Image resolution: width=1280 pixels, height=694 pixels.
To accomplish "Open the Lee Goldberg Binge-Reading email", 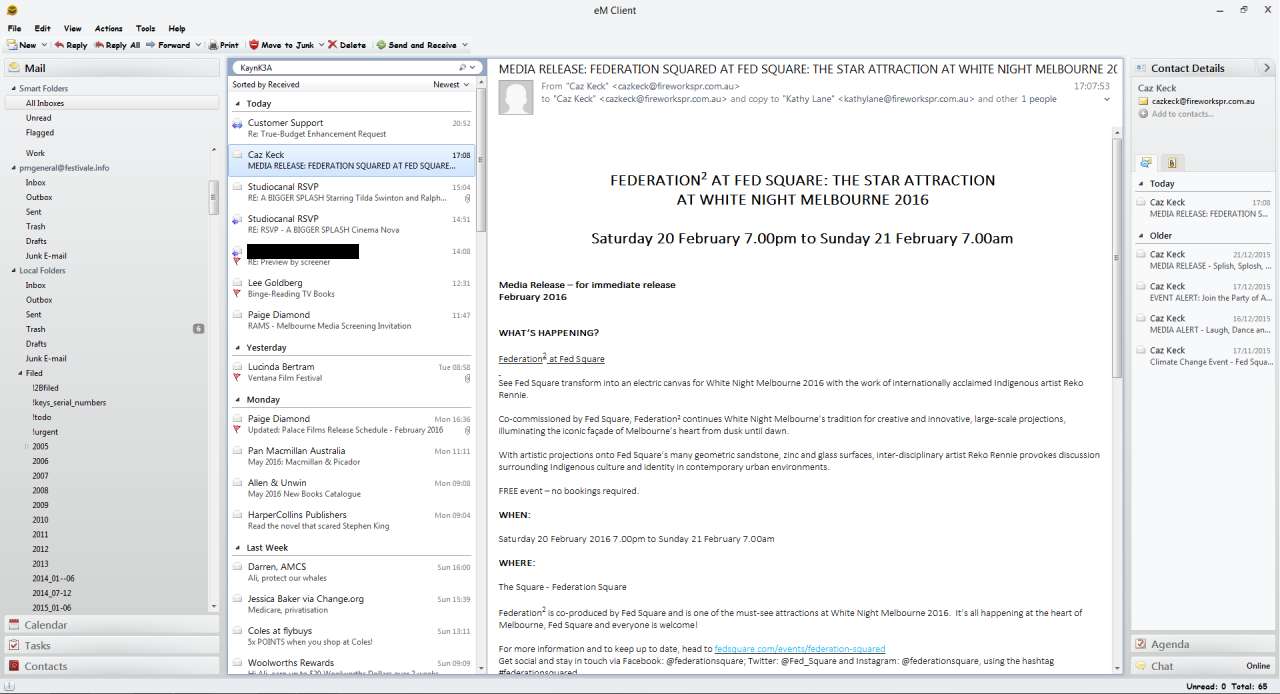I will (352, 288).
